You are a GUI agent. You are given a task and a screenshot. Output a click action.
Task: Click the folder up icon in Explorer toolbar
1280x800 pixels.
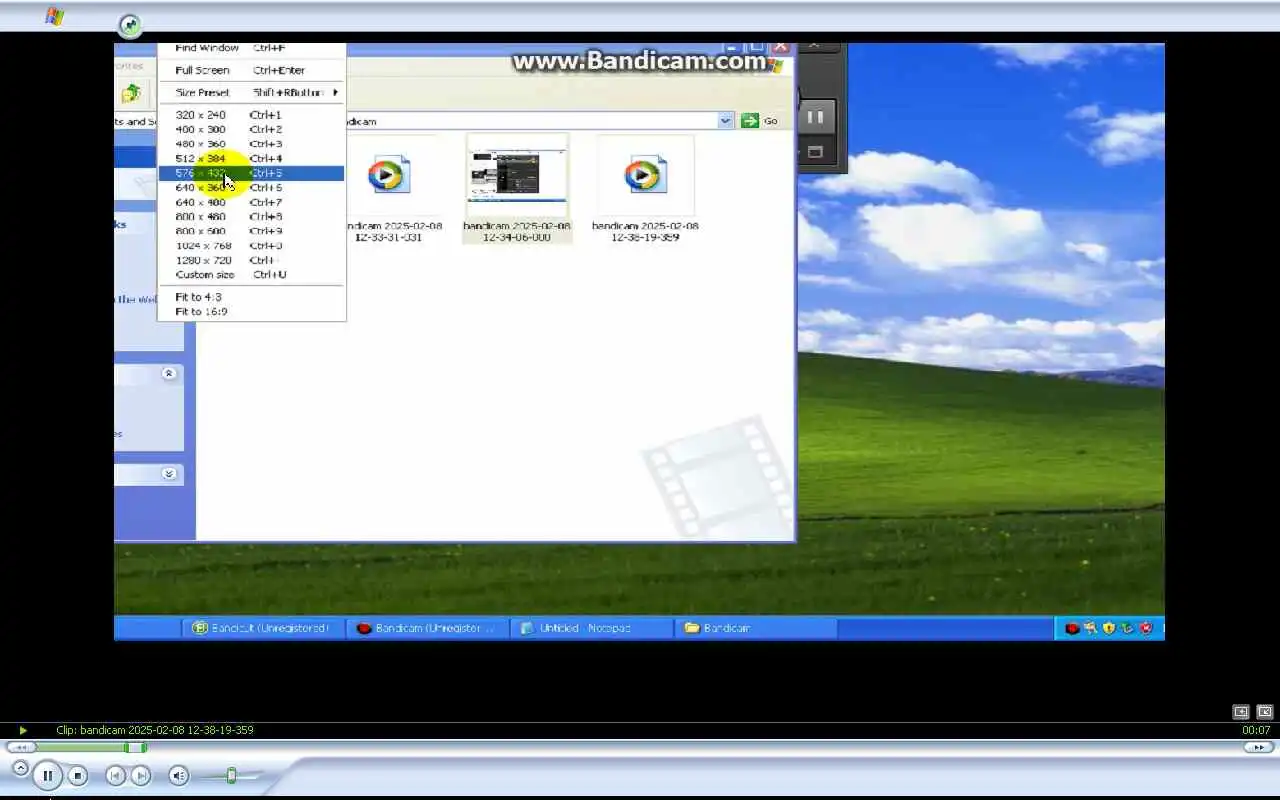click(x=131, y=93)
